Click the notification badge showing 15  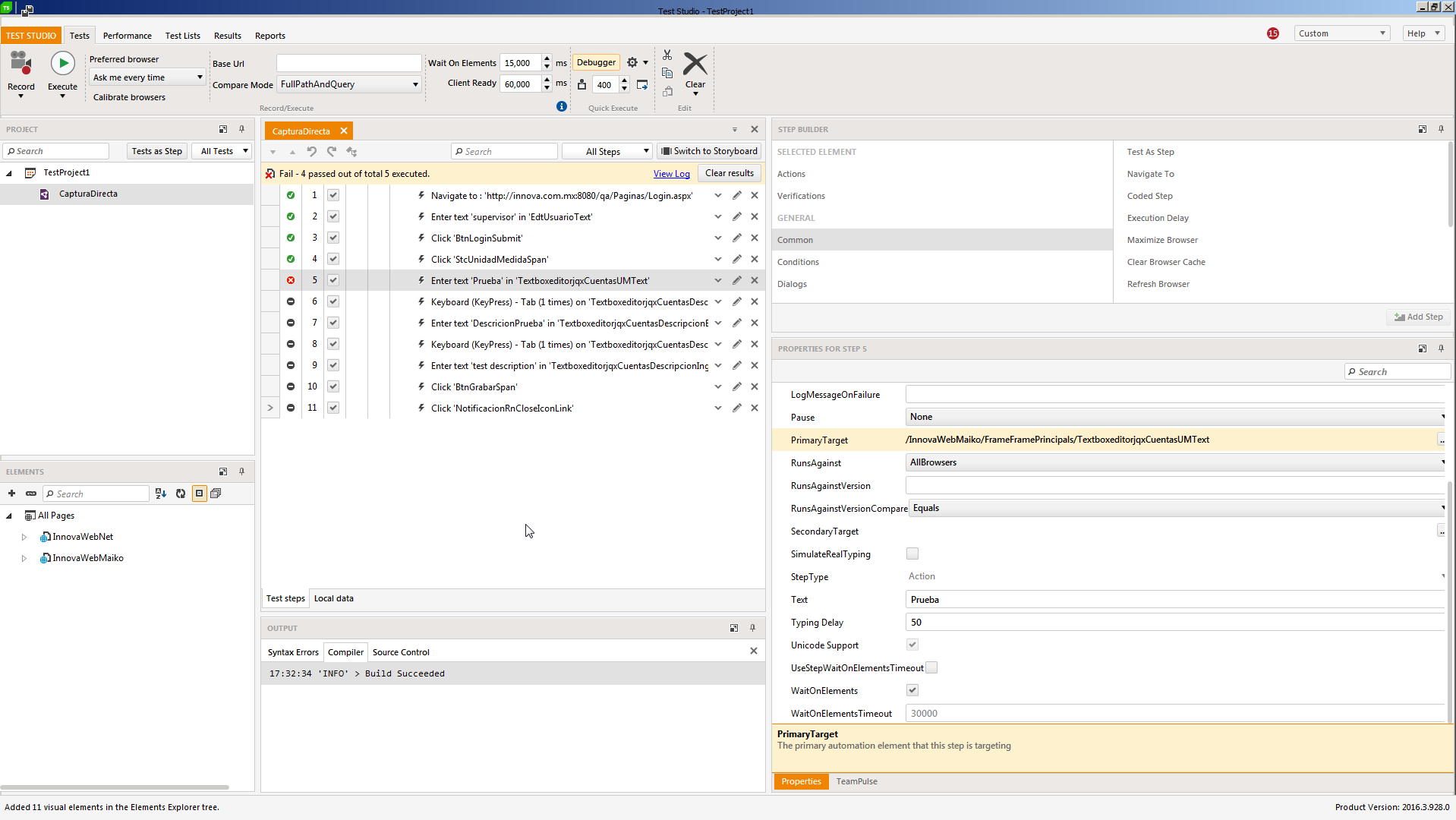pos(1273,33)
